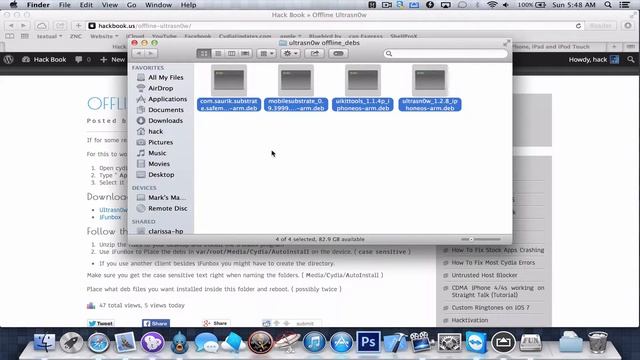Open the Hacktivation link
Image resolution: width=640 pixels, height=360 pixels.
coord(469,320)
